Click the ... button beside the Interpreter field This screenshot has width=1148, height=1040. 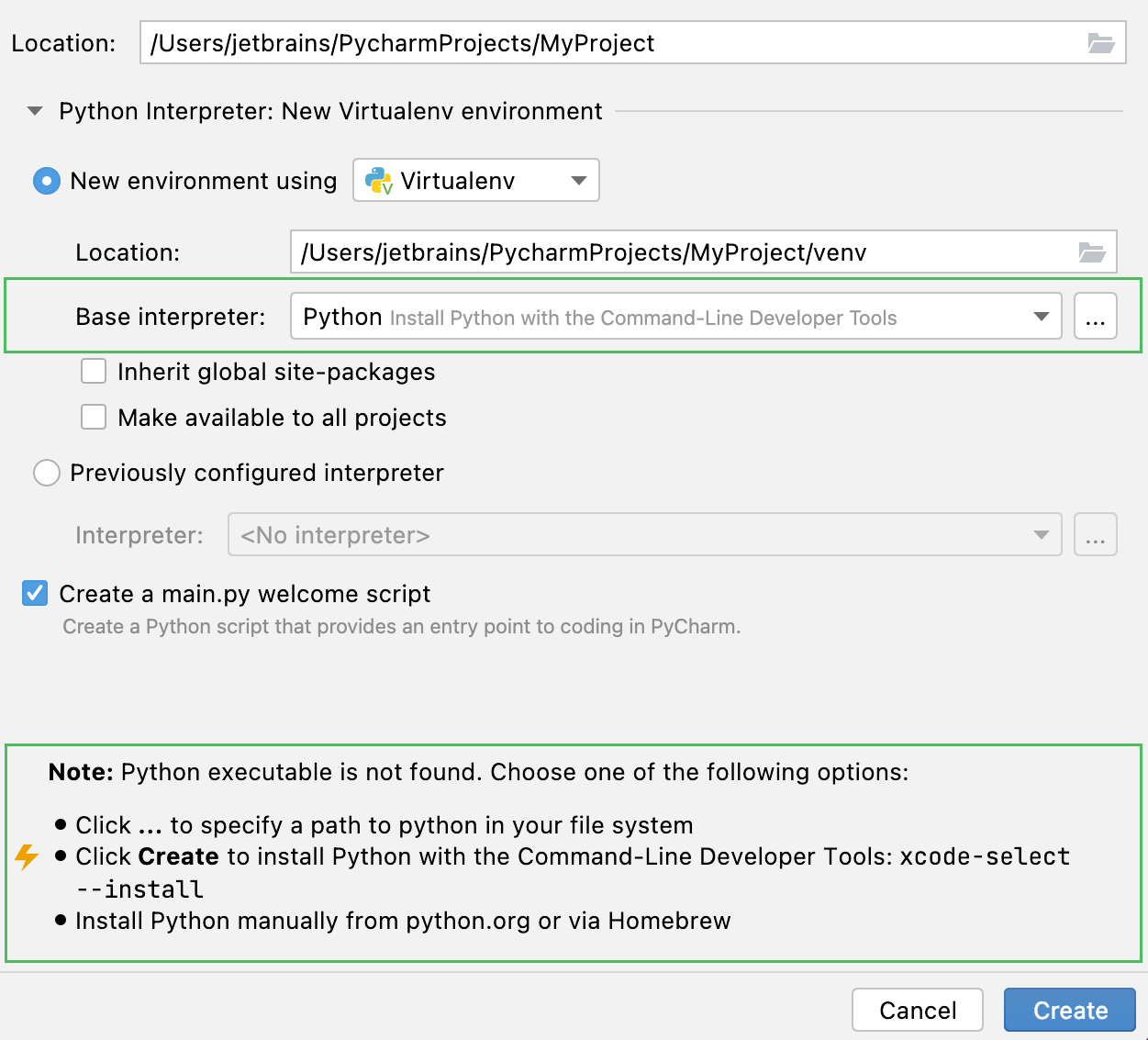pos(1095,534)
